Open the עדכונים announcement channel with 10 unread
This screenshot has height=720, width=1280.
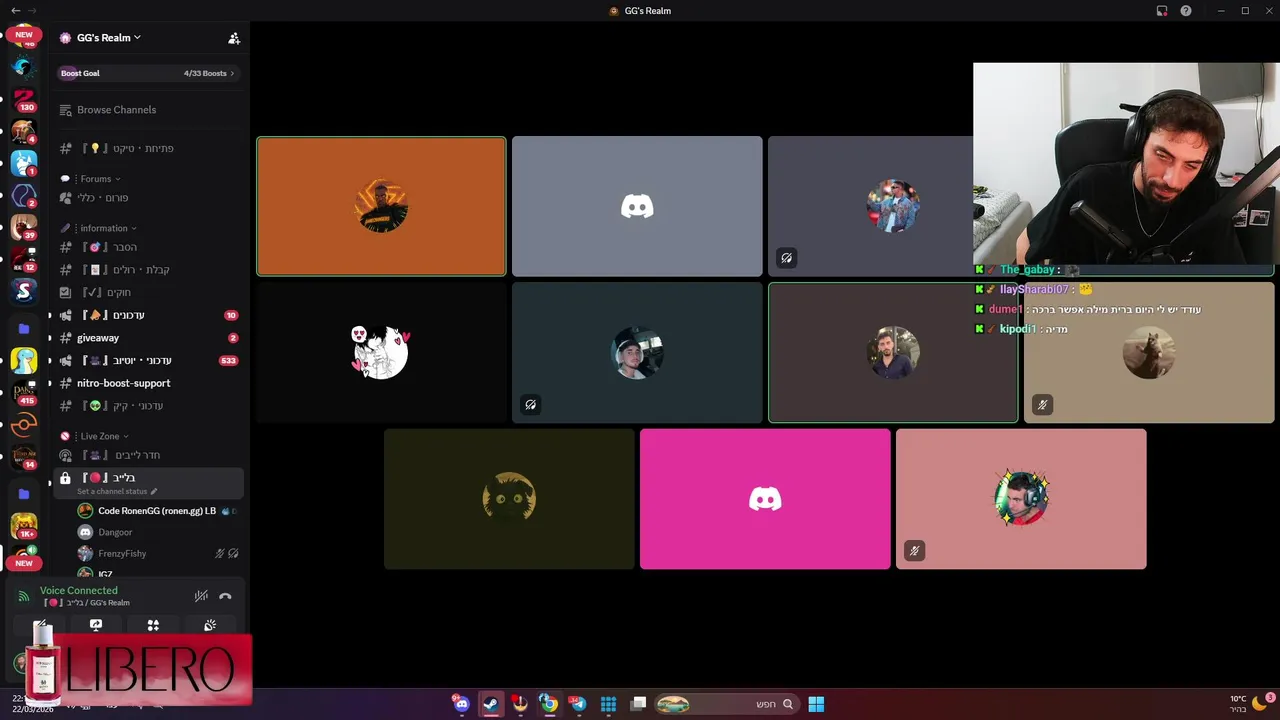click(149, 315)
